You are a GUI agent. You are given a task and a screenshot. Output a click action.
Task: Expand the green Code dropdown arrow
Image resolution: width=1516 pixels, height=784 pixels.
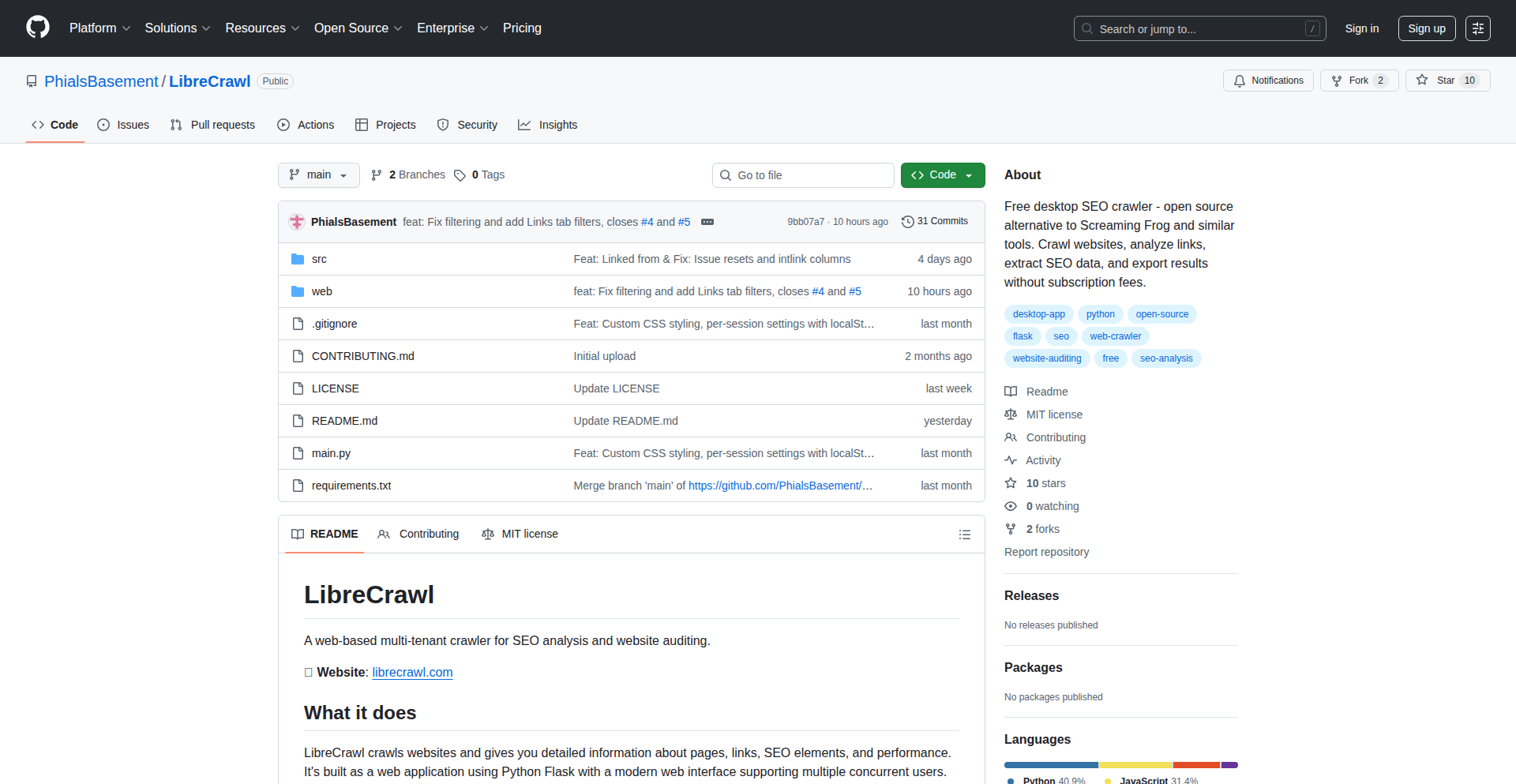[x=969, y=174]
